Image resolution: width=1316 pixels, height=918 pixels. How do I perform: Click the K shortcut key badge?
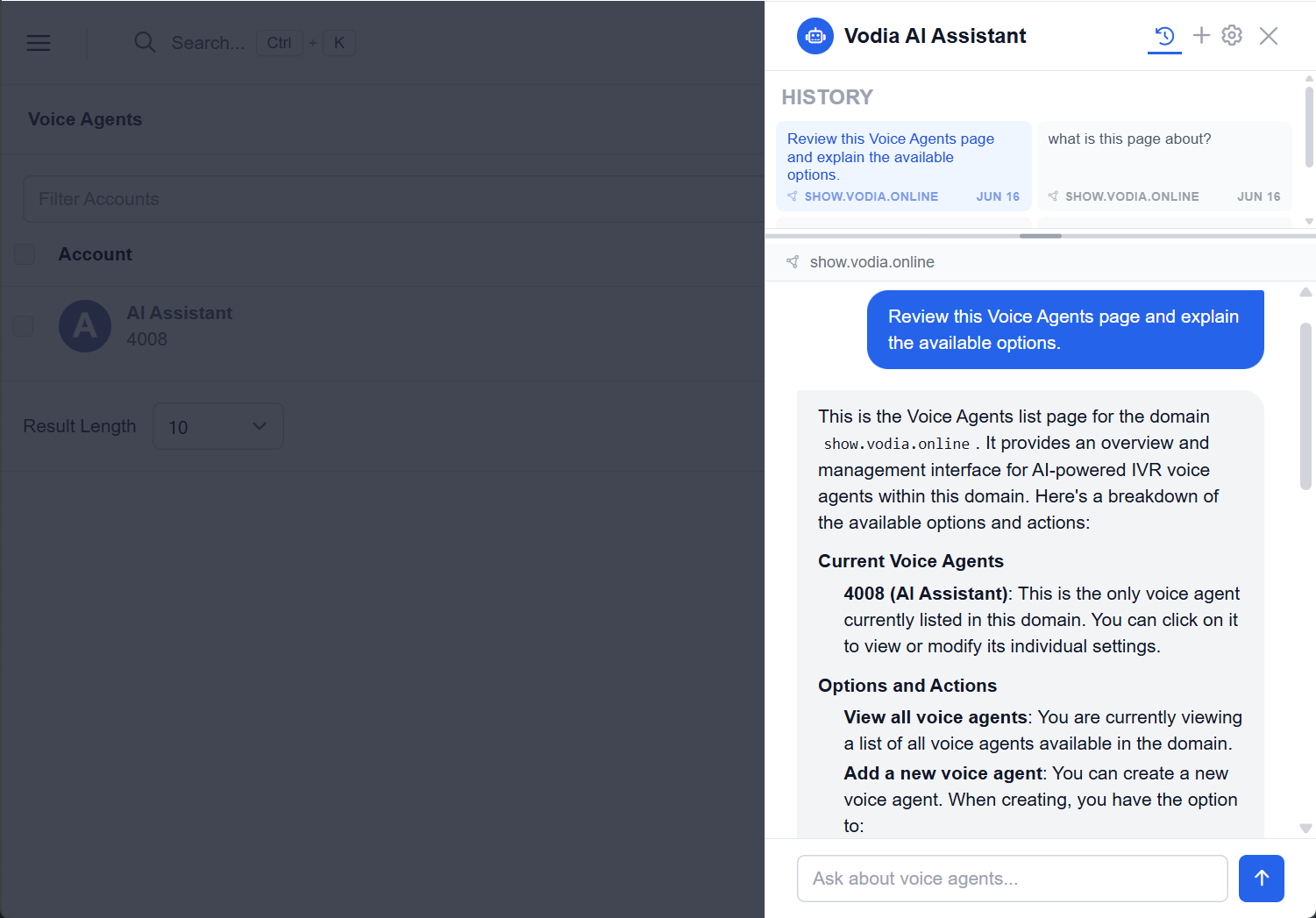[x=339, y=43]
